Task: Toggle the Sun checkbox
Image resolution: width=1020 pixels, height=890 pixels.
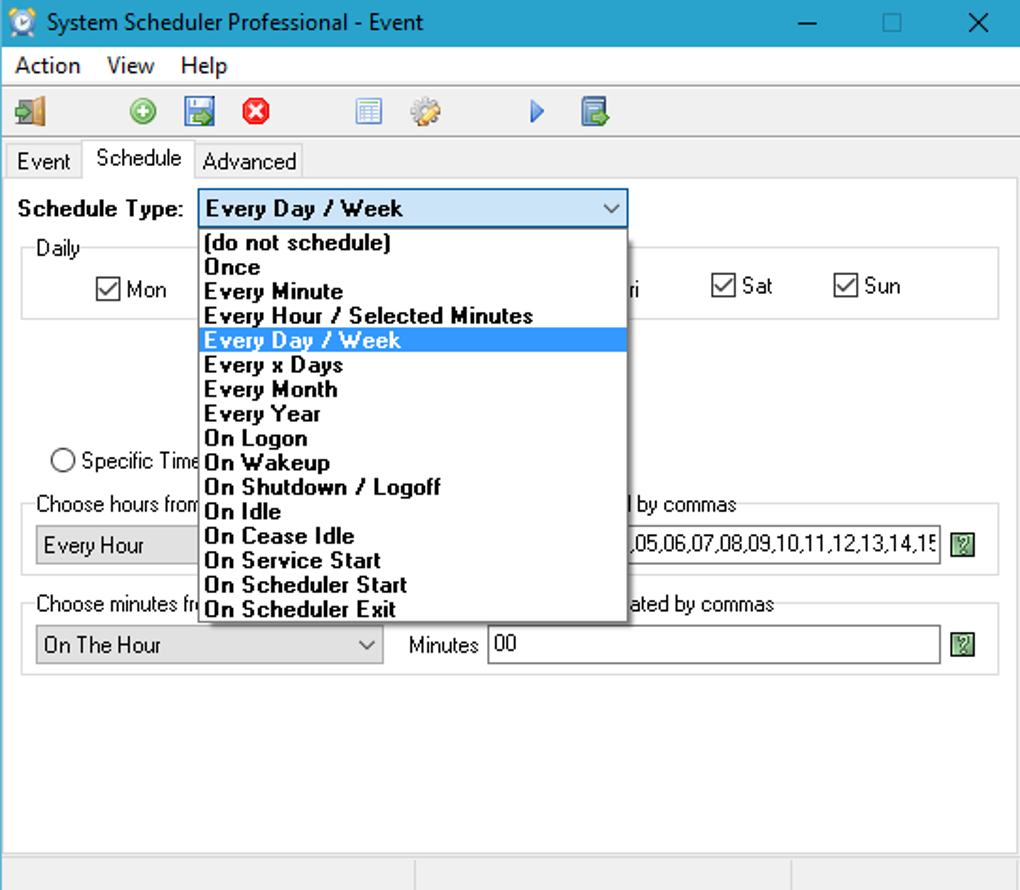Action: click(x=845, y=285)
